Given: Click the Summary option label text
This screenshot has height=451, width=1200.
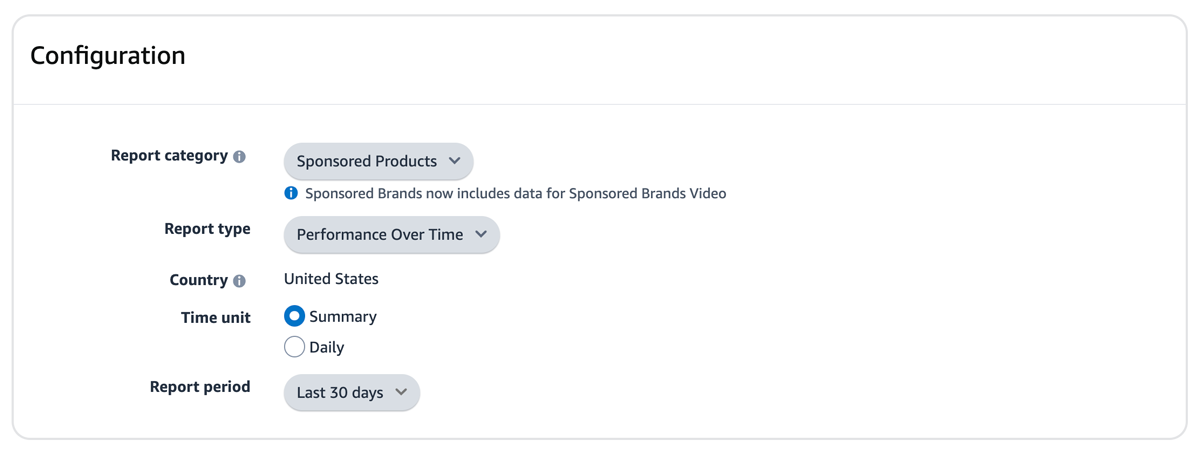Looking at the screenshot, I should point(343,317).
